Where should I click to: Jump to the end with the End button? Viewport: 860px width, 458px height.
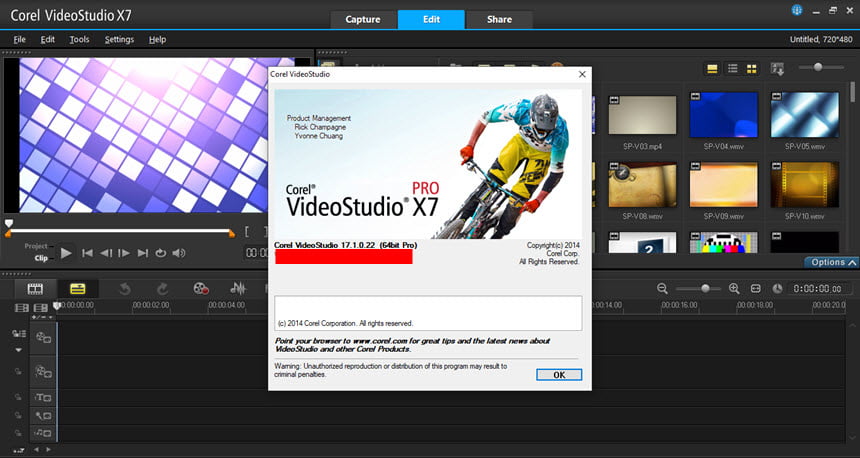pos(143,253)
